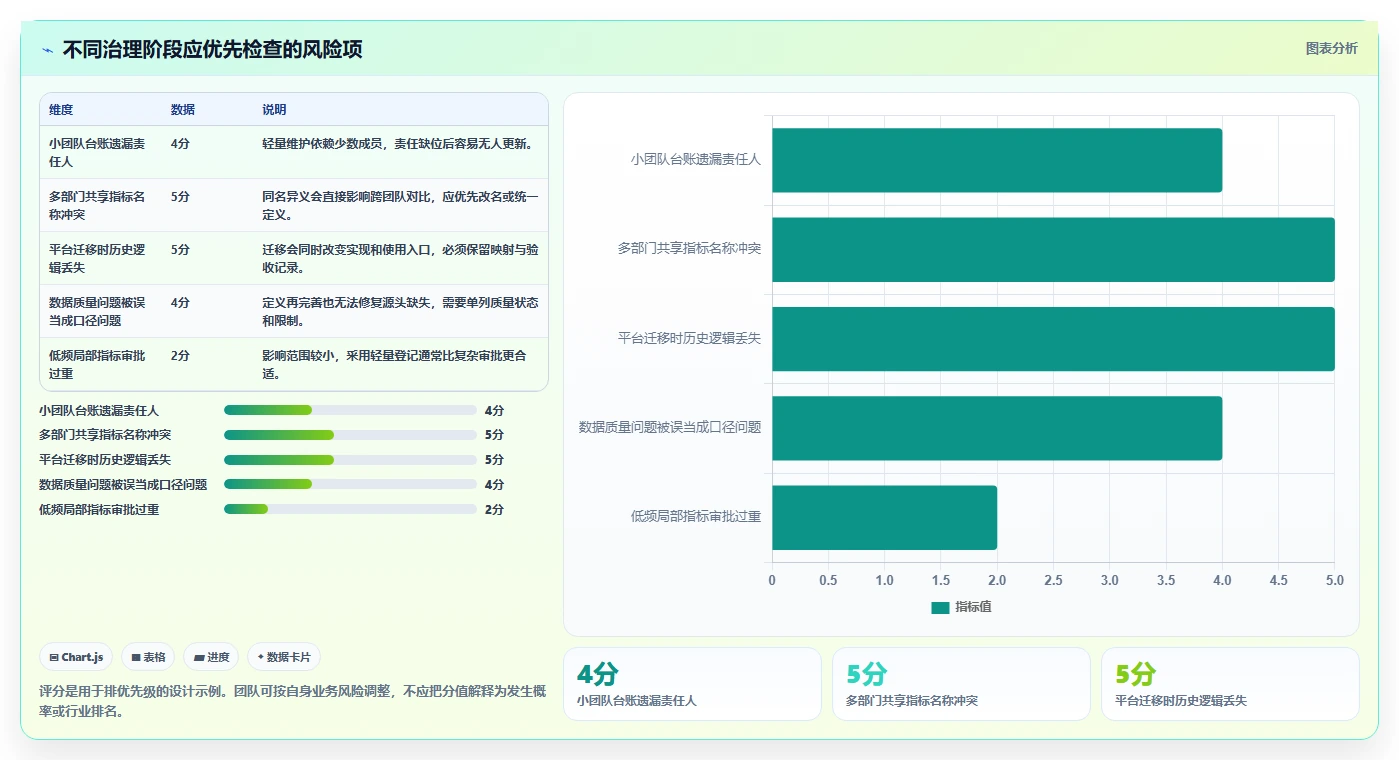1399x760 pixels.
Task: Toggle the 指标值 legend item in the chart
Action: point(961,607)
